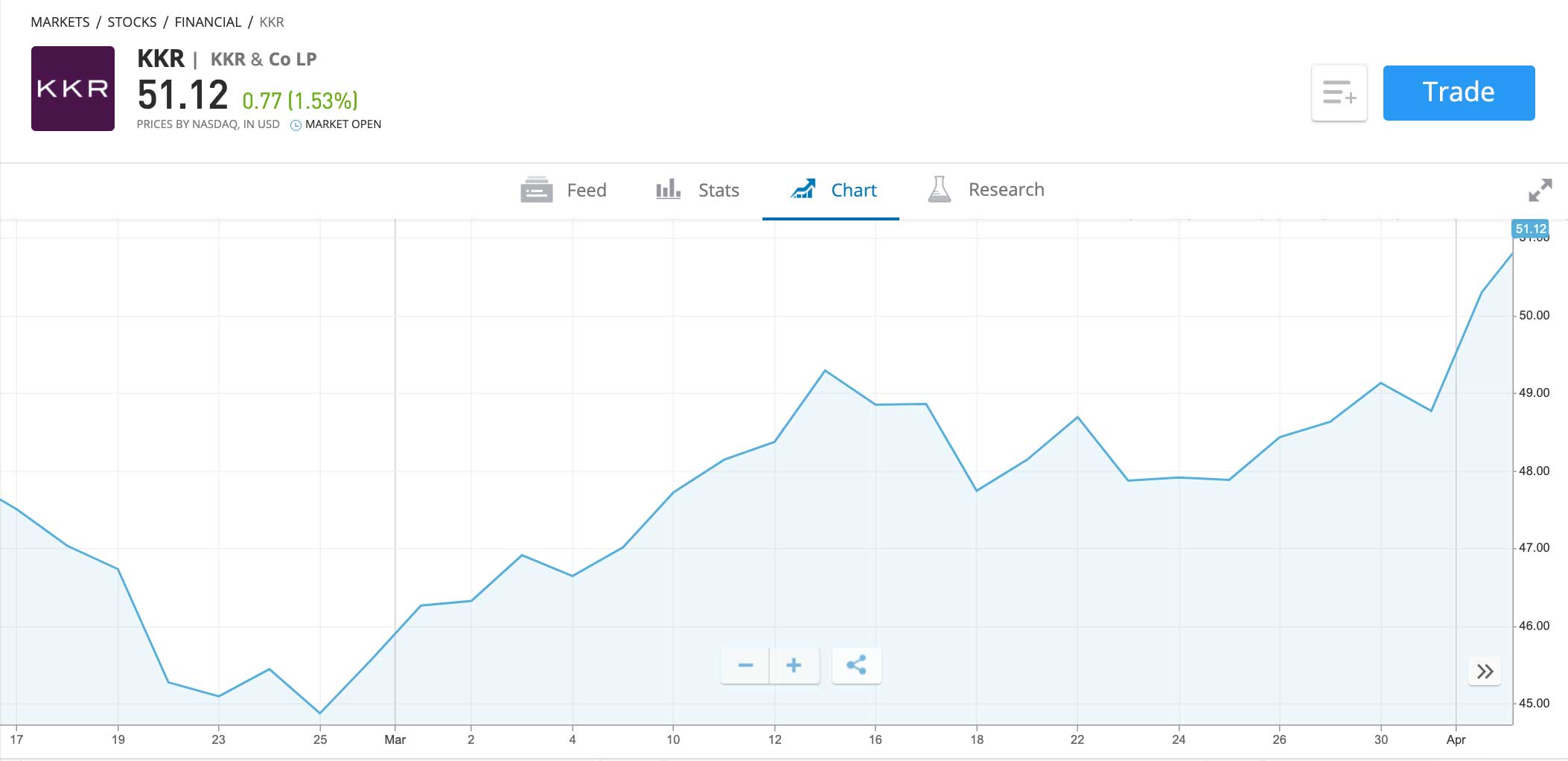The width and height of the screenshot is (1568, 761).
Task: Click the 46.00 price axis label
Action: click(x=1534, y=626)
